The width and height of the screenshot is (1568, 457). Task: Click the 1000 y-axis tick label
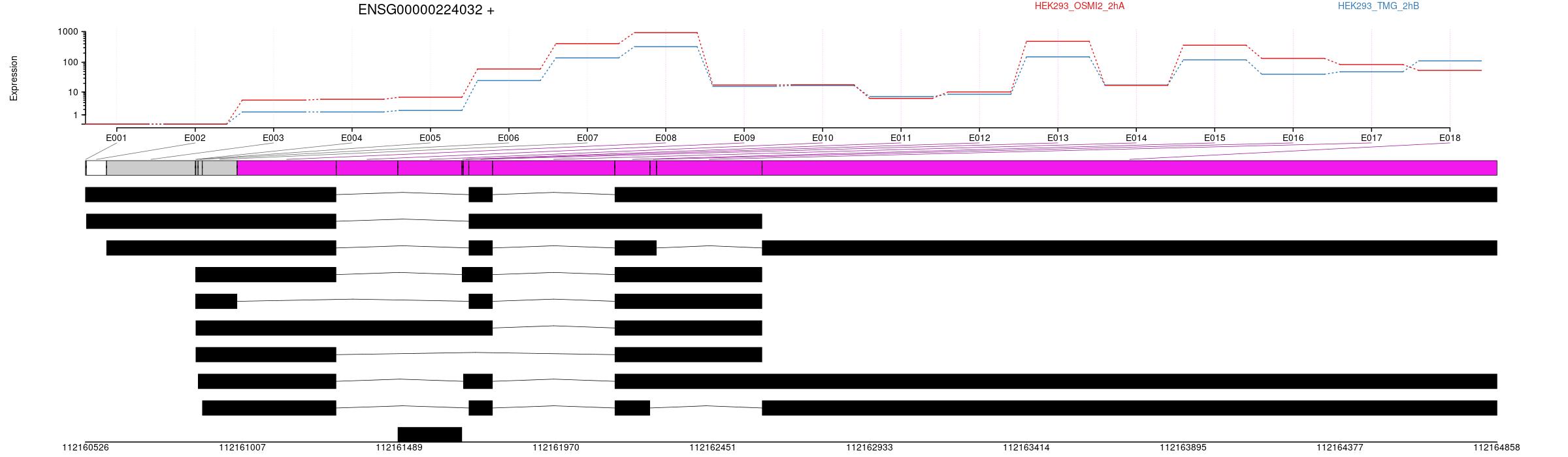coord(67,32)
